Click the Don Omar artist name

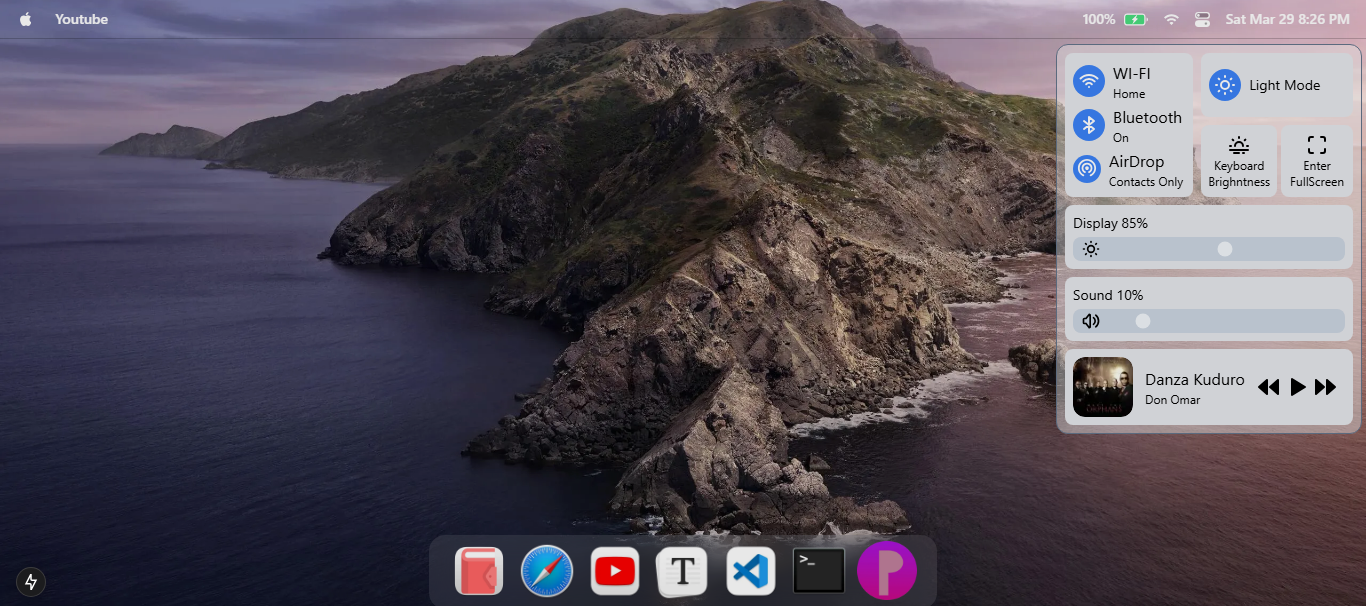[x=1172, y=400]
